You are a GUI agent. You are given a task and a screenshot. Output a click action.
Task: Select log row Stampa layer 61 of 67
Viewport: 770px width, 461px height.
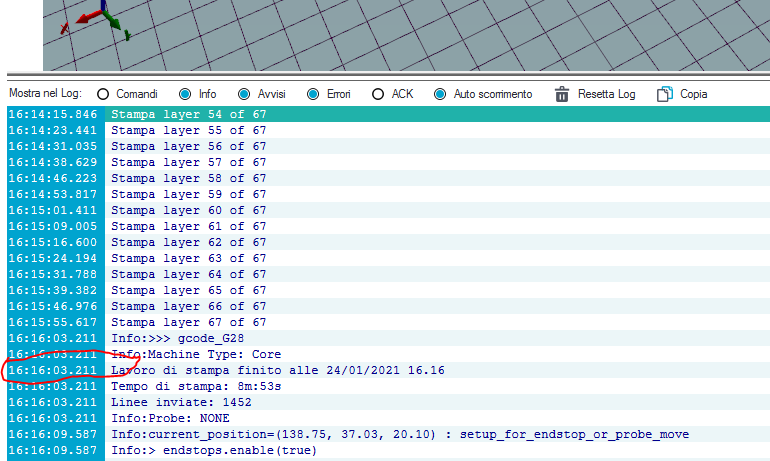388,226
